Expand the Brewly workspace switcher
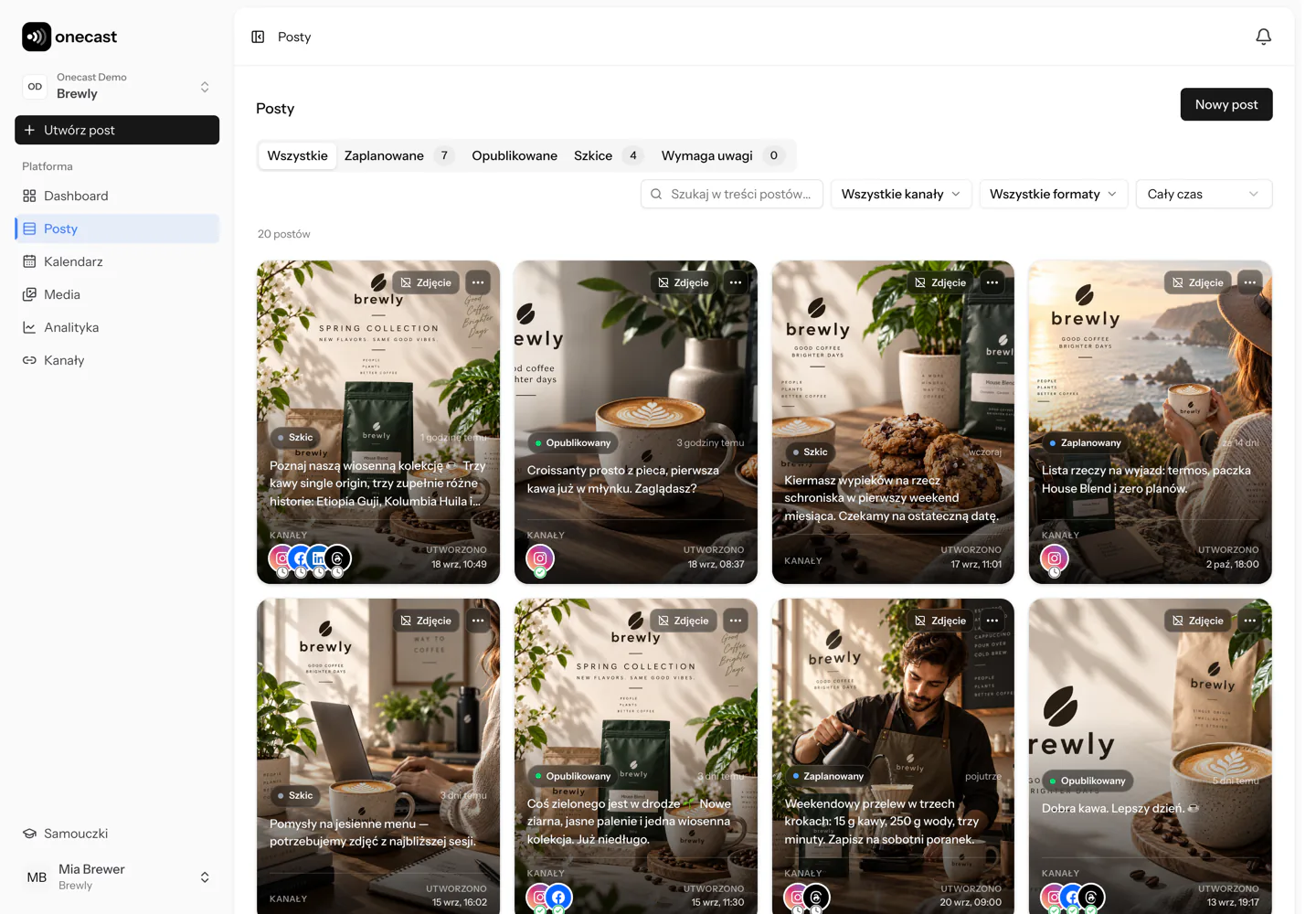1316x914 pixels. coord(117,86)
